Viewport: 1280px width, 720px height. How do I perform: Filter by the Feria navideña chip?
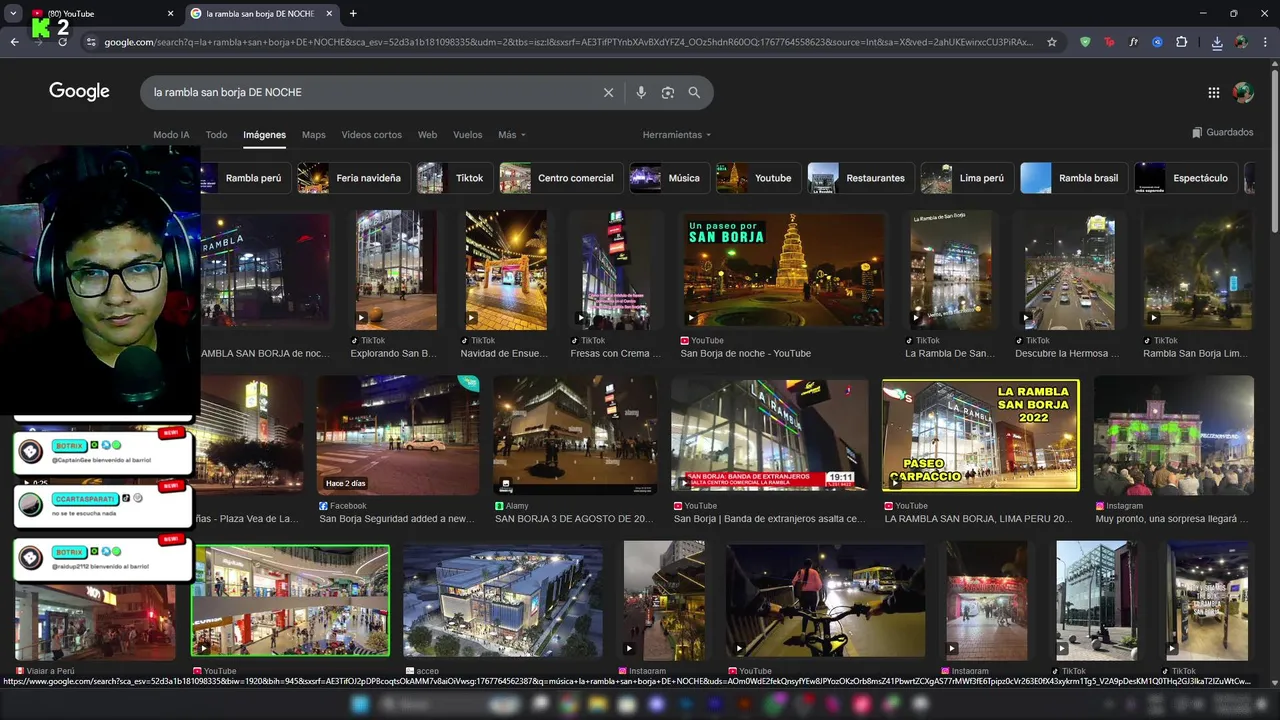tap(354, 178)
